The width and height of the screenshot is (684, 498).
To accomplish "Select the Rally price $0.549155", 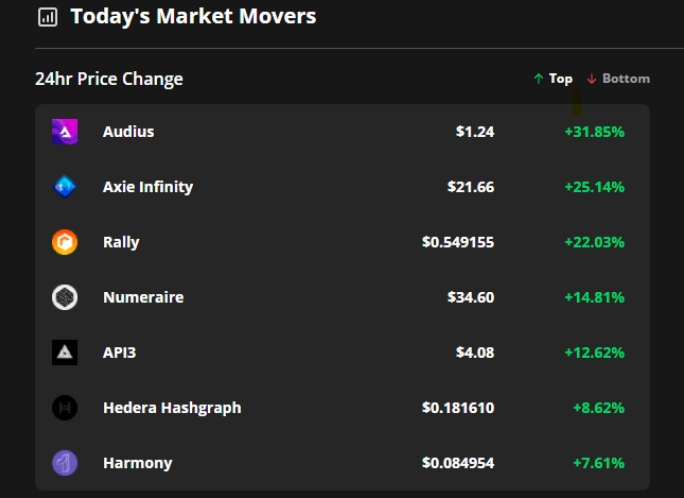I will 458,242.
